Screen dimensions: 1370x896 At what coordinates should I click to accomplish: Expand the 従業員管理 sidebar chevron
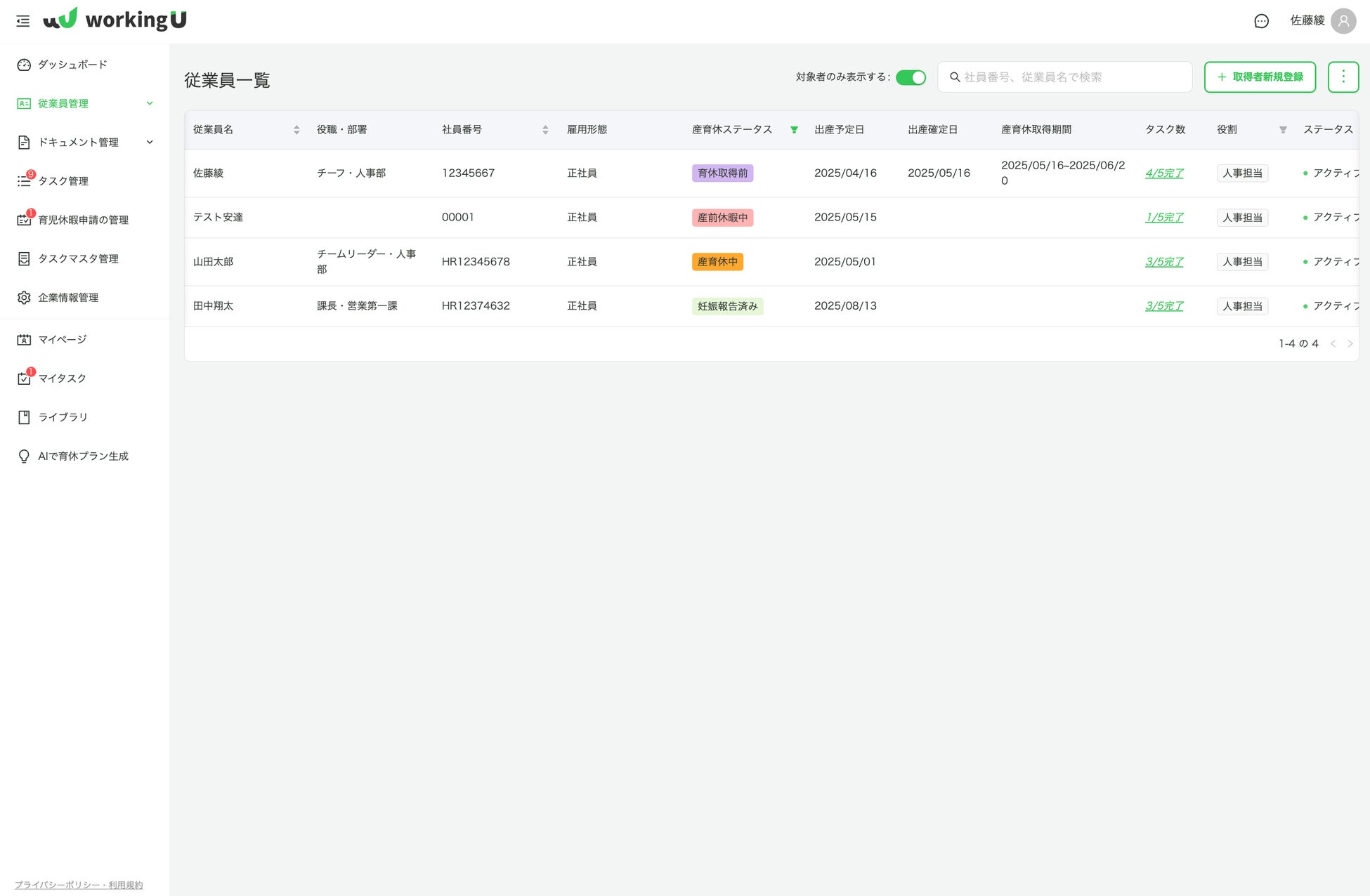click(150, 104)
